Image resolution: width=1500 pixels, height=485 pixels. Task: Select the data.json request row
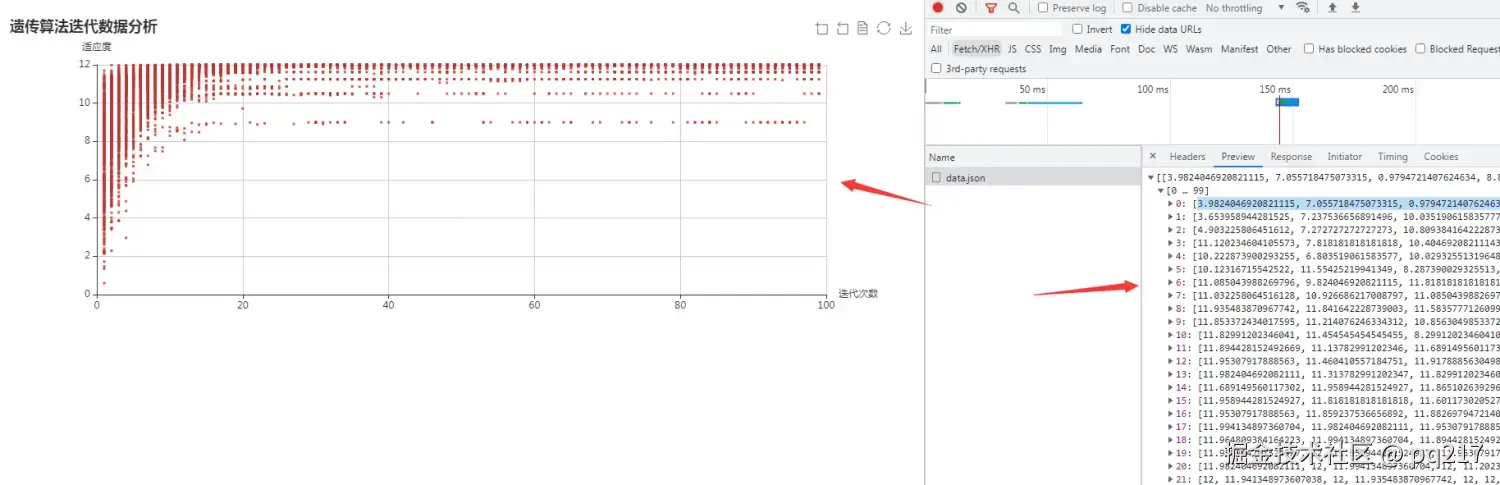click(1033, 177)
